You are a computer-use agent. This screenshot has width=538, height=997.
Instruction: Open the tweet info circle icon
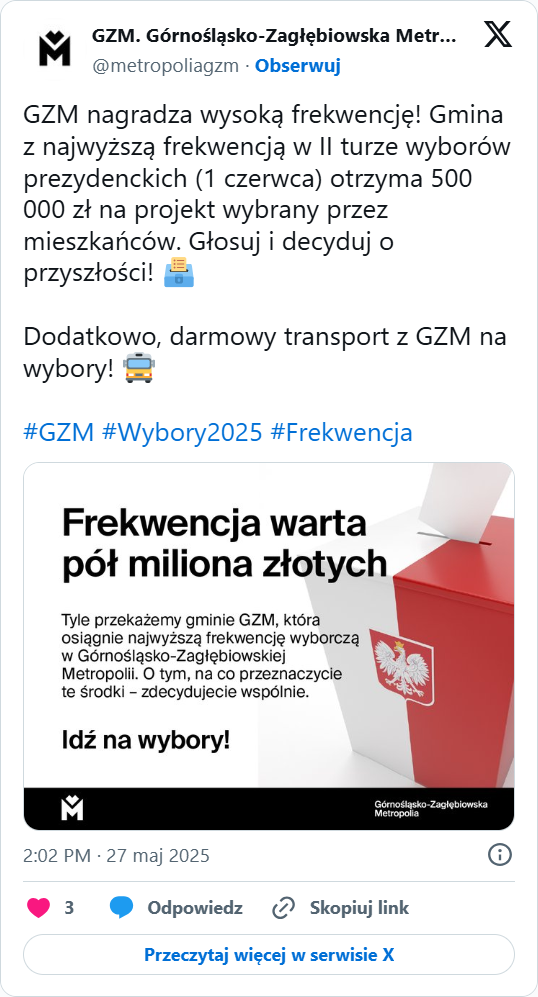(500, 855)
